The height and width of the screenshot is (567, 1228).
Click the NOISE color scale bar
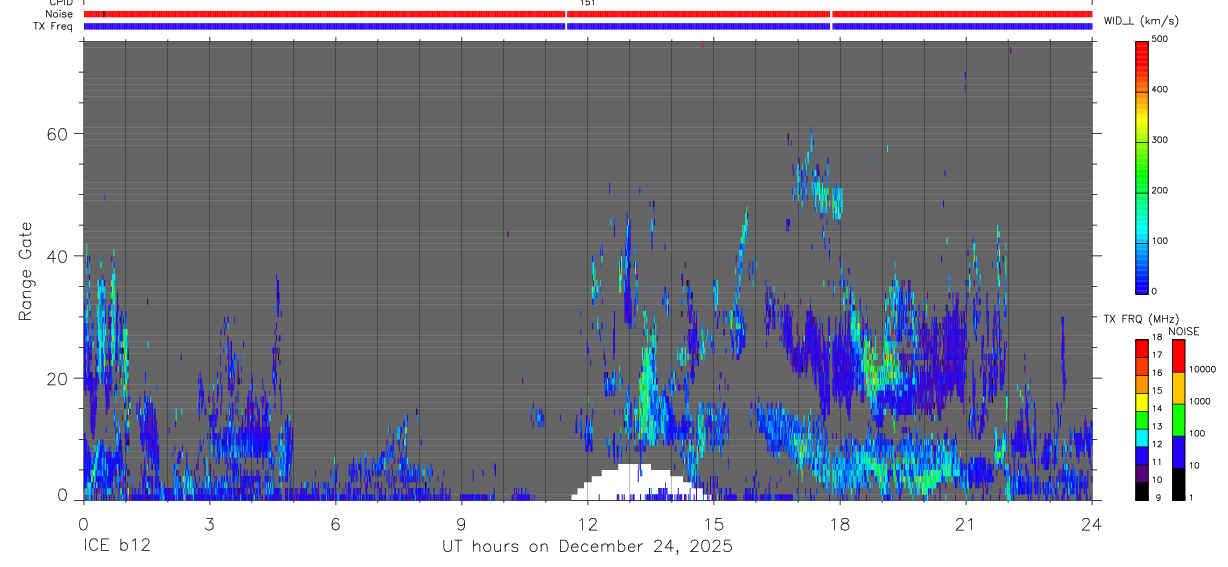(1178, 419)
